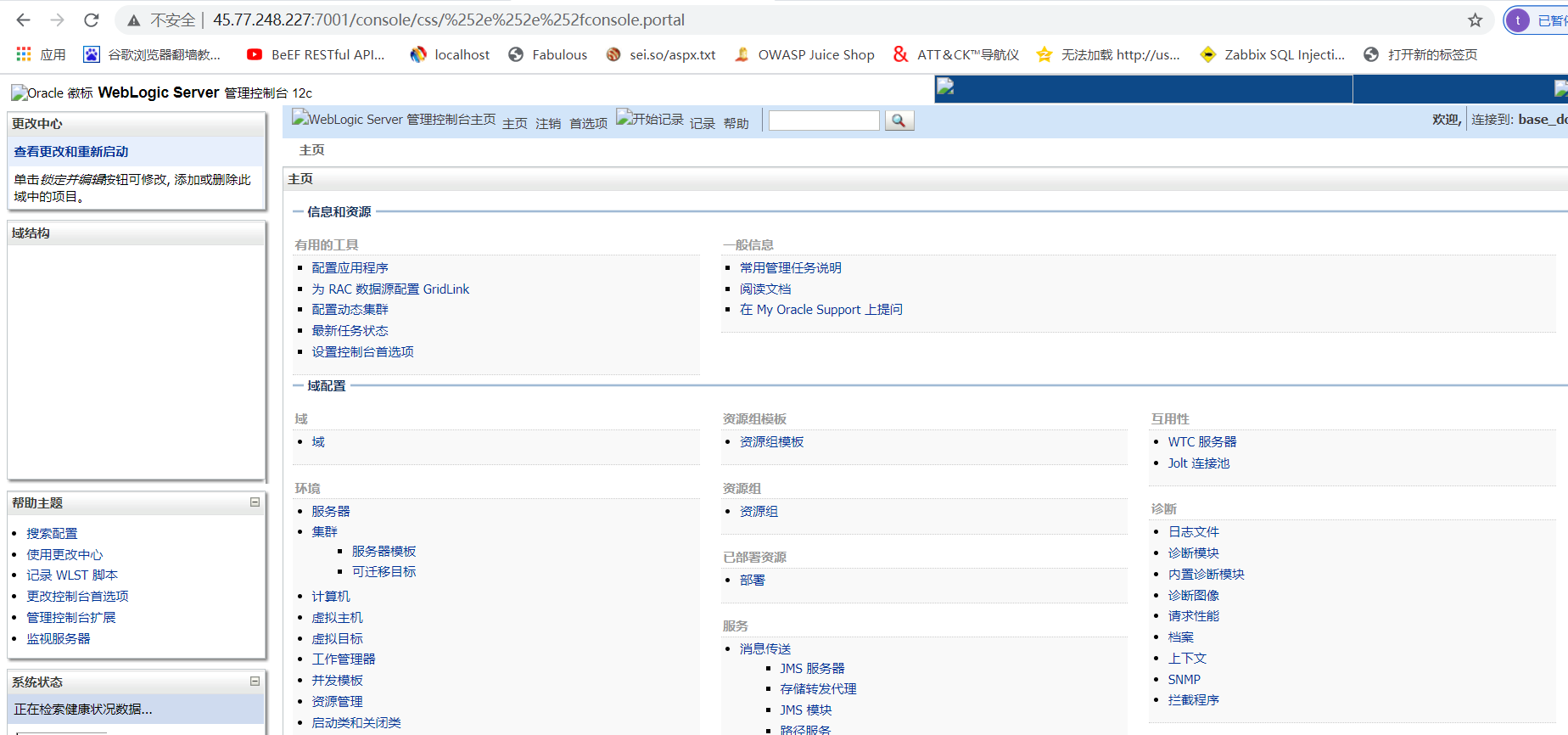Open 设置控制台首选项 link
The image size is (1568, 735).
tap(362, 351)
